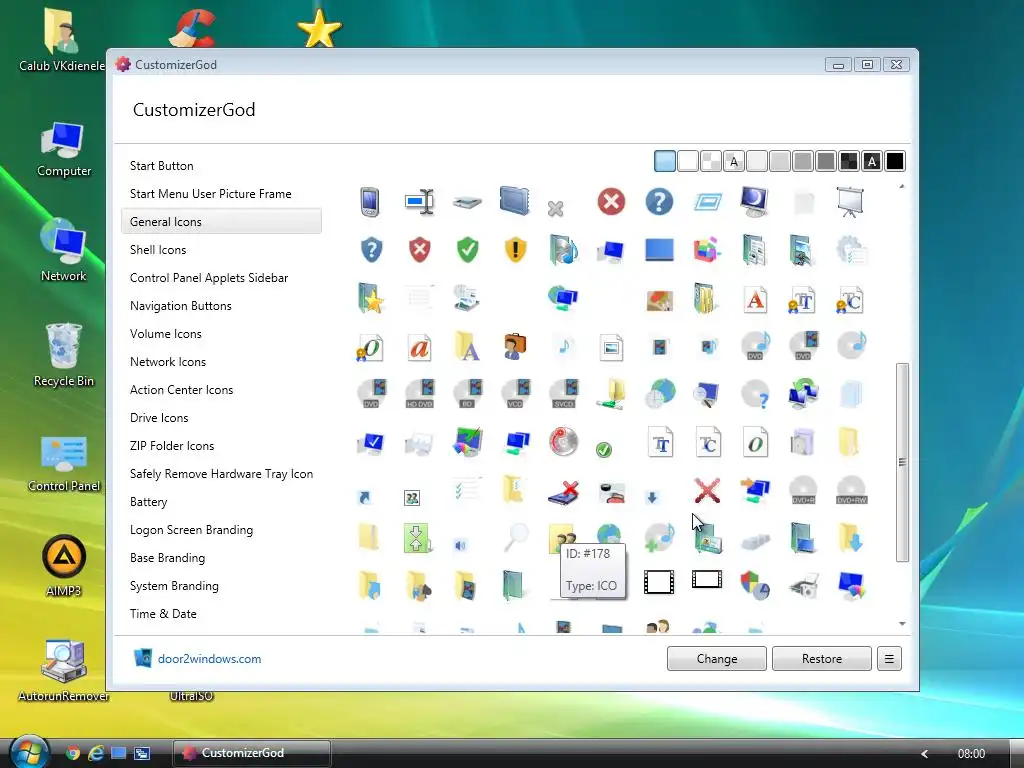1024x768 pixels.
Task: Open System Branding category
Action: (x=174, y=586)
